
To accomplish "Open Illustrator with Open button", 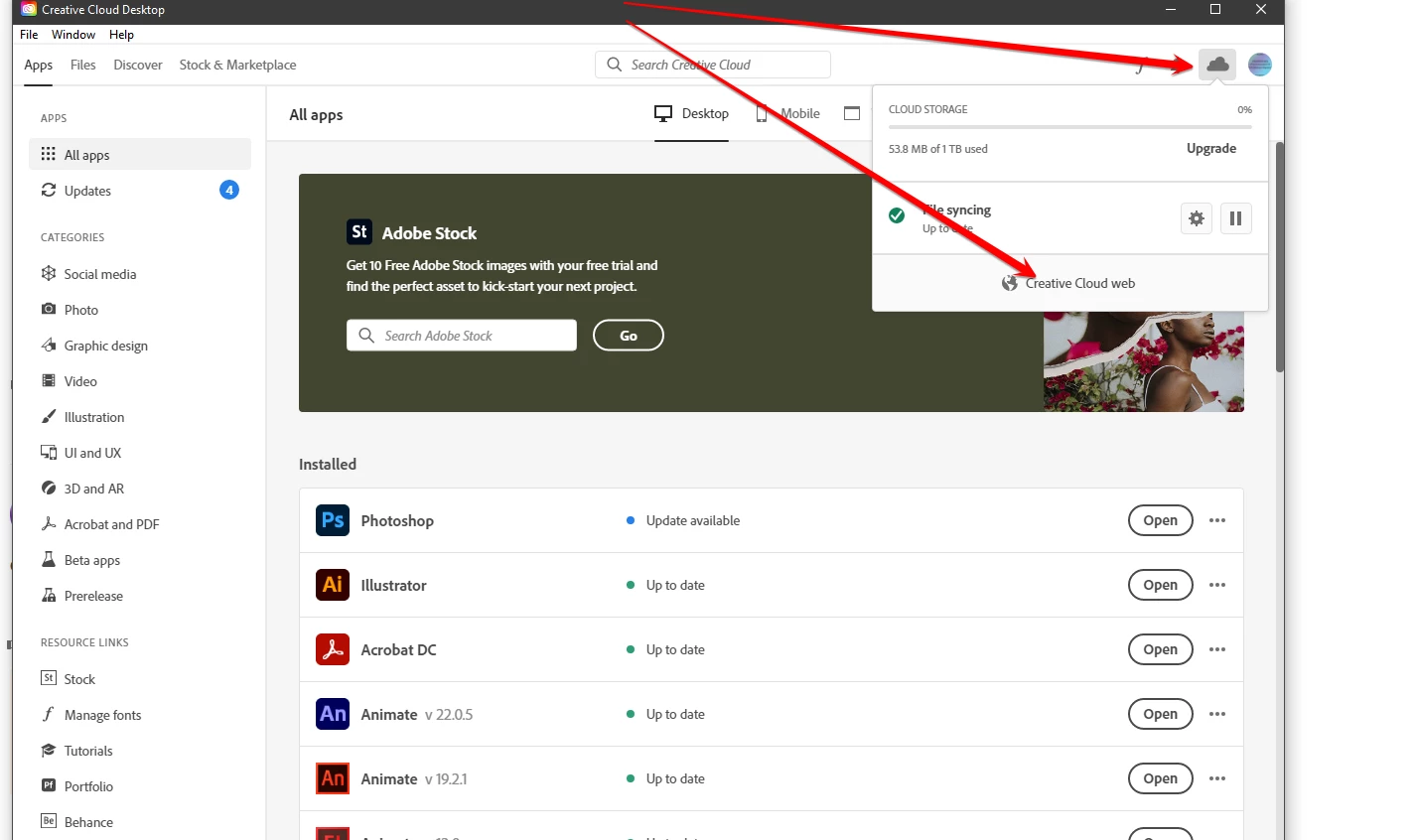I will [x=1160, y=585].
